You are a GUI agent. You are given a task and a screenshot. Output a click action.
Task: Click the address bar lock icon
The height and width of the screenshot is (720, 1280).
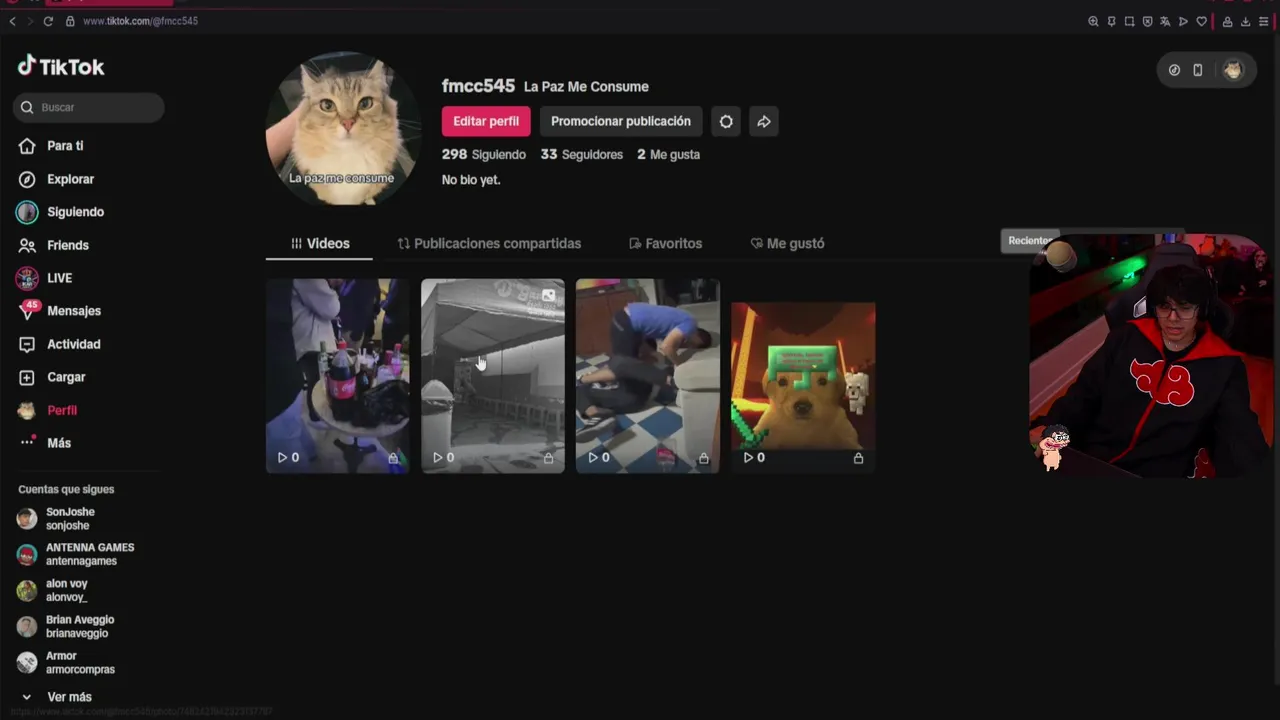[x=70, y=21]
